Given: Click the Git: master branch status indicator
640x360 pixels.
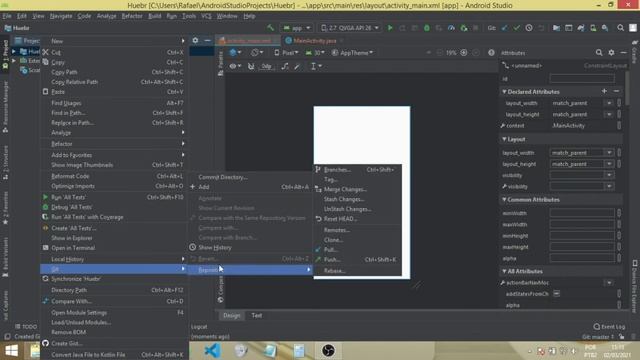Looking at the screenshot, I should pyautogui.click(x=598, y=337).
